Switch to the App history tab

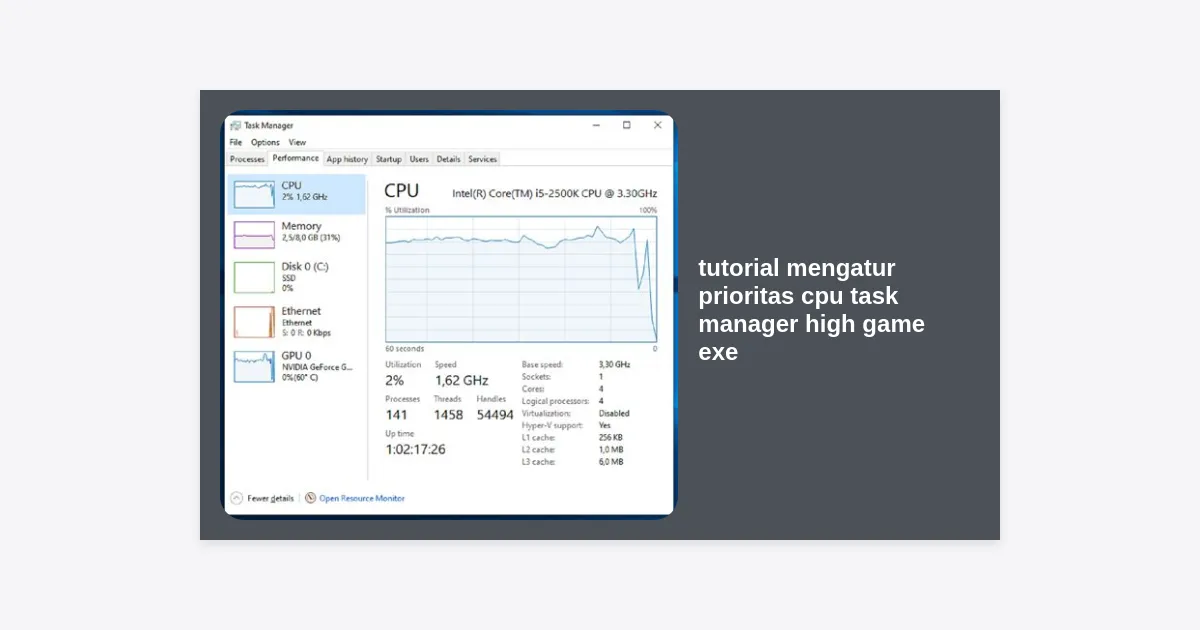(x=347, y=159)
